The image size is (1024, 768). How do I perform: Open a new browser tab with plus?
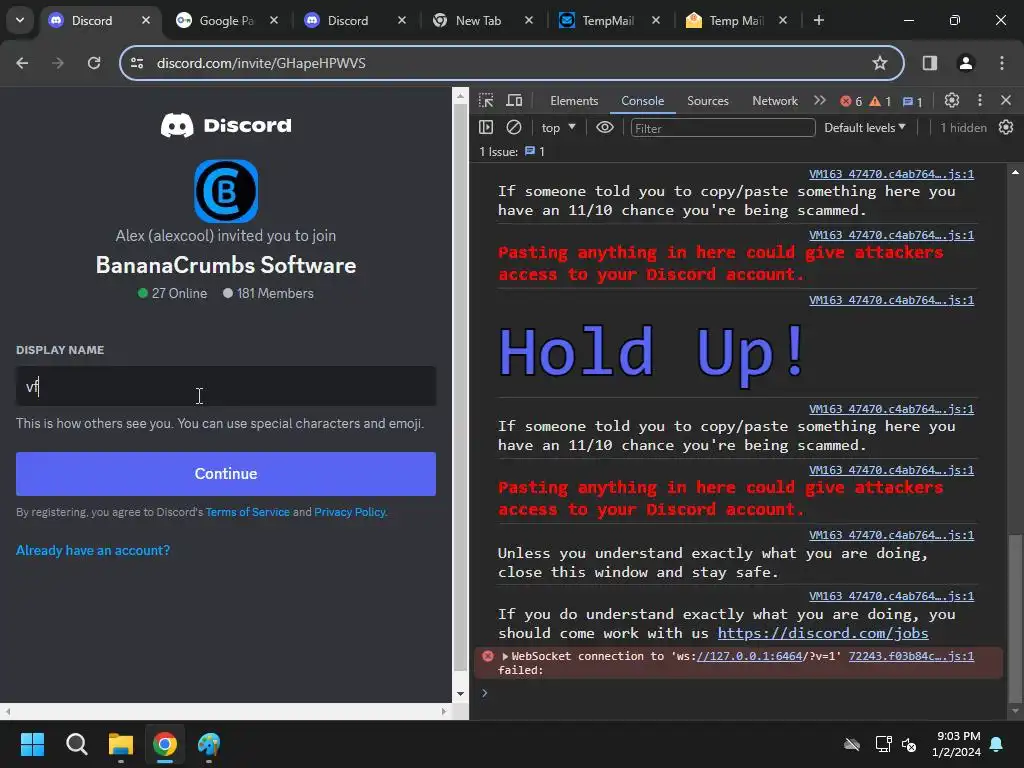pyautogui.click(x=818, y=20)
